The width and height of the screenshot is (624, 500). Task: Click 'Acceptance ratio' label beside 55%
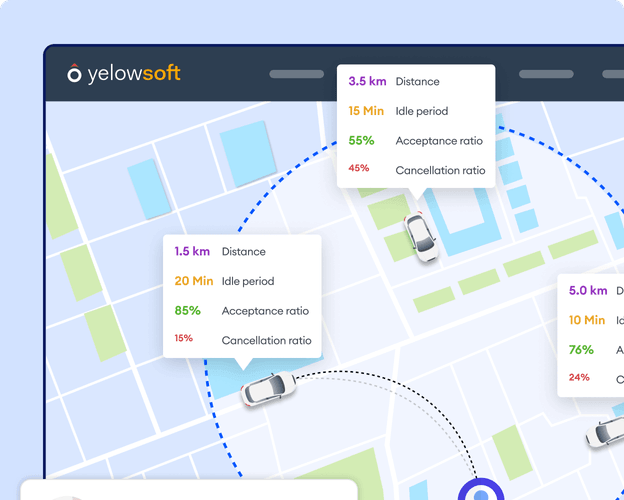tap(439, 141)
